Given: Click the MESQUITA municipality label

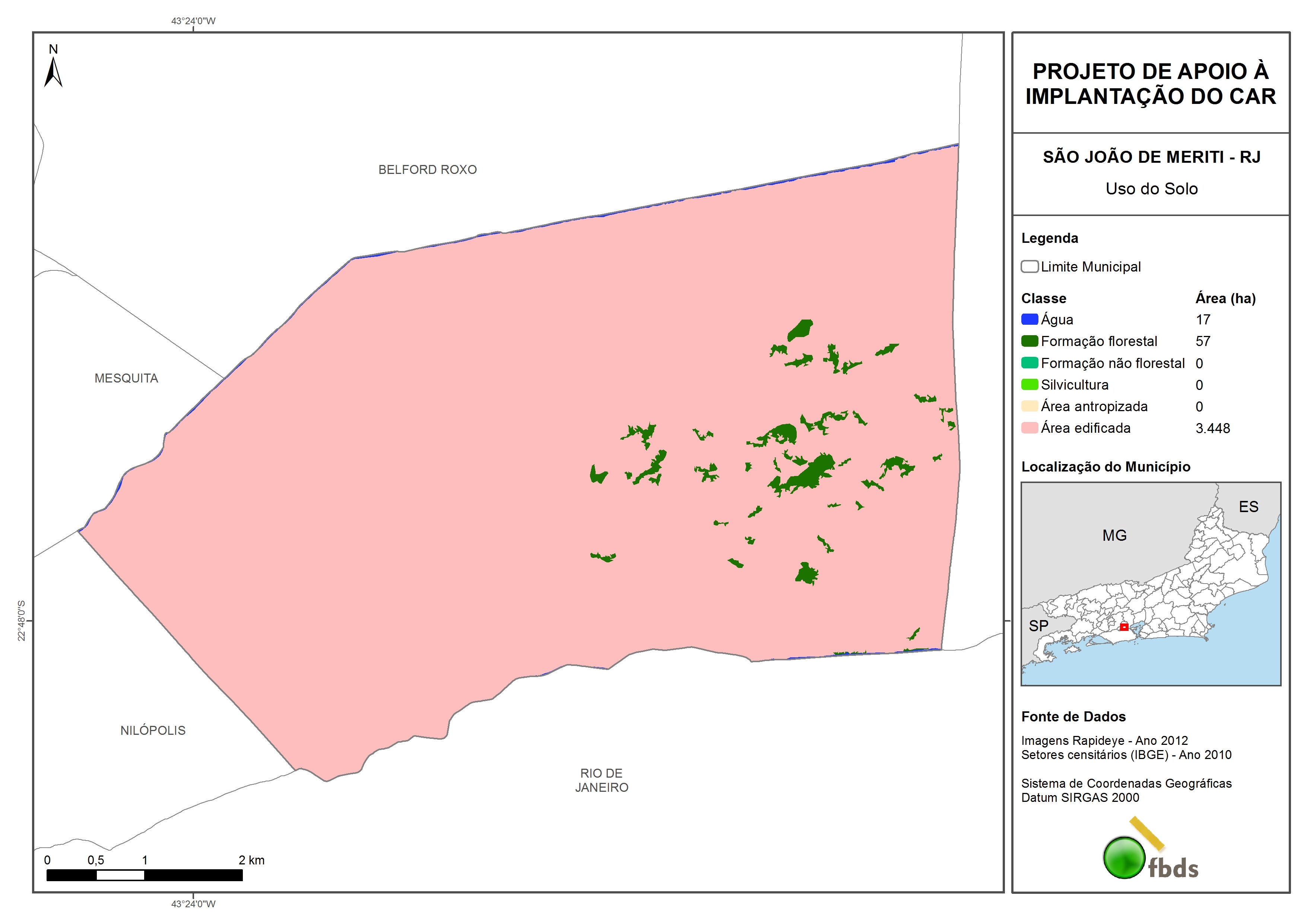Looking at the screenshot, I should (126, 379).
